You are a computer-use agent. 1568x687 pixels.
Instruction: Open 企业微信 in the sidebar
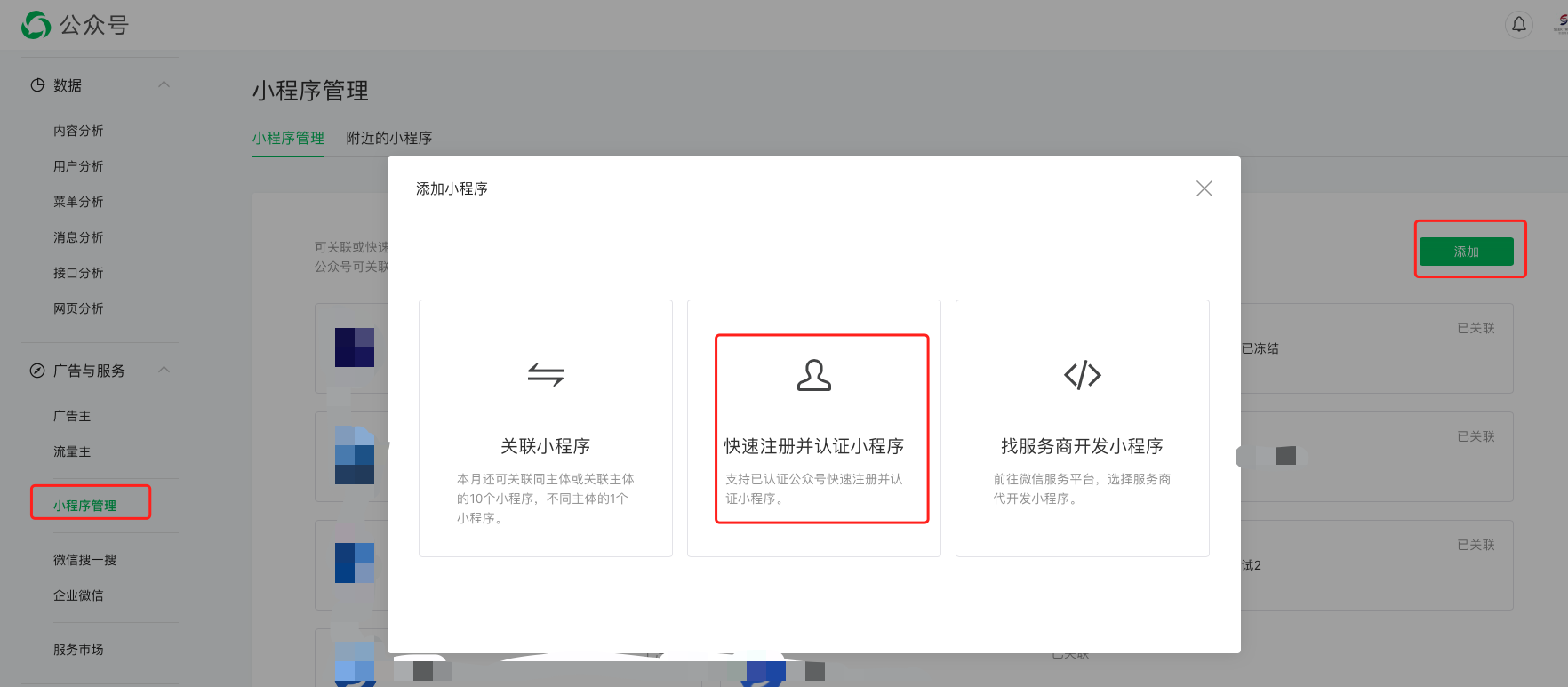[x=78, y=595]
